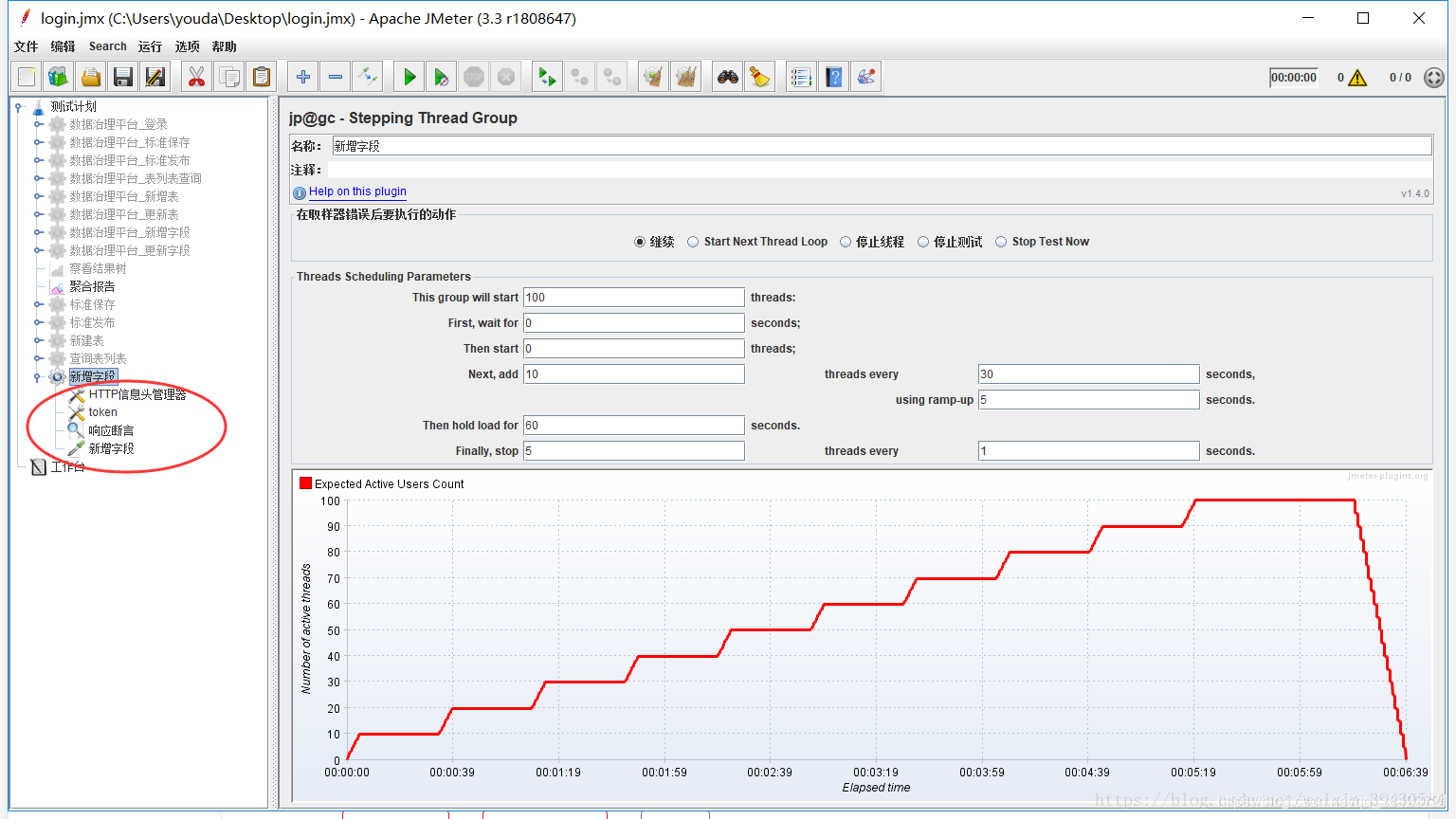Image resolution: width=1456 pixels, height=819 pixels.
Task: Click the plus Expand All icon
Action: (302, 77)
